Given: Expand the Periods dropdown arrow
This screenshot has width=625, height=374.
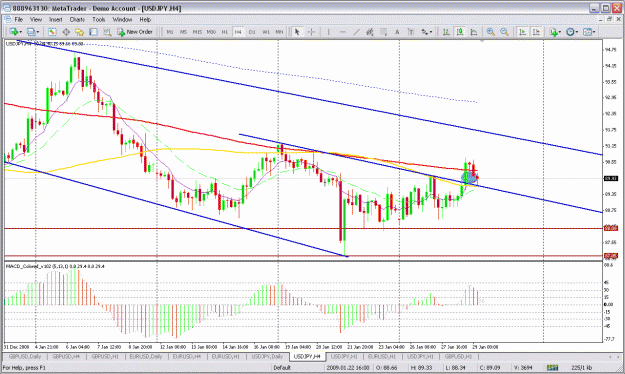Looking at the screenshot, I should 577,32.
